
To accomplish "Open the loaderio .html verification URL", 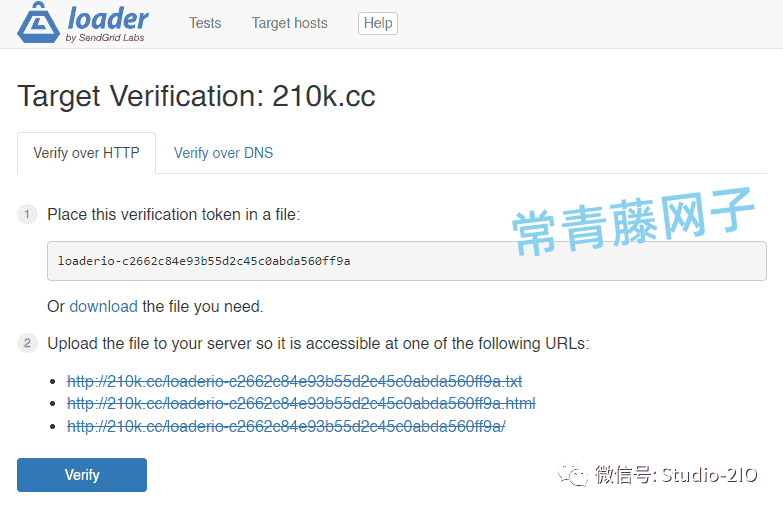I will pos(301,404).
